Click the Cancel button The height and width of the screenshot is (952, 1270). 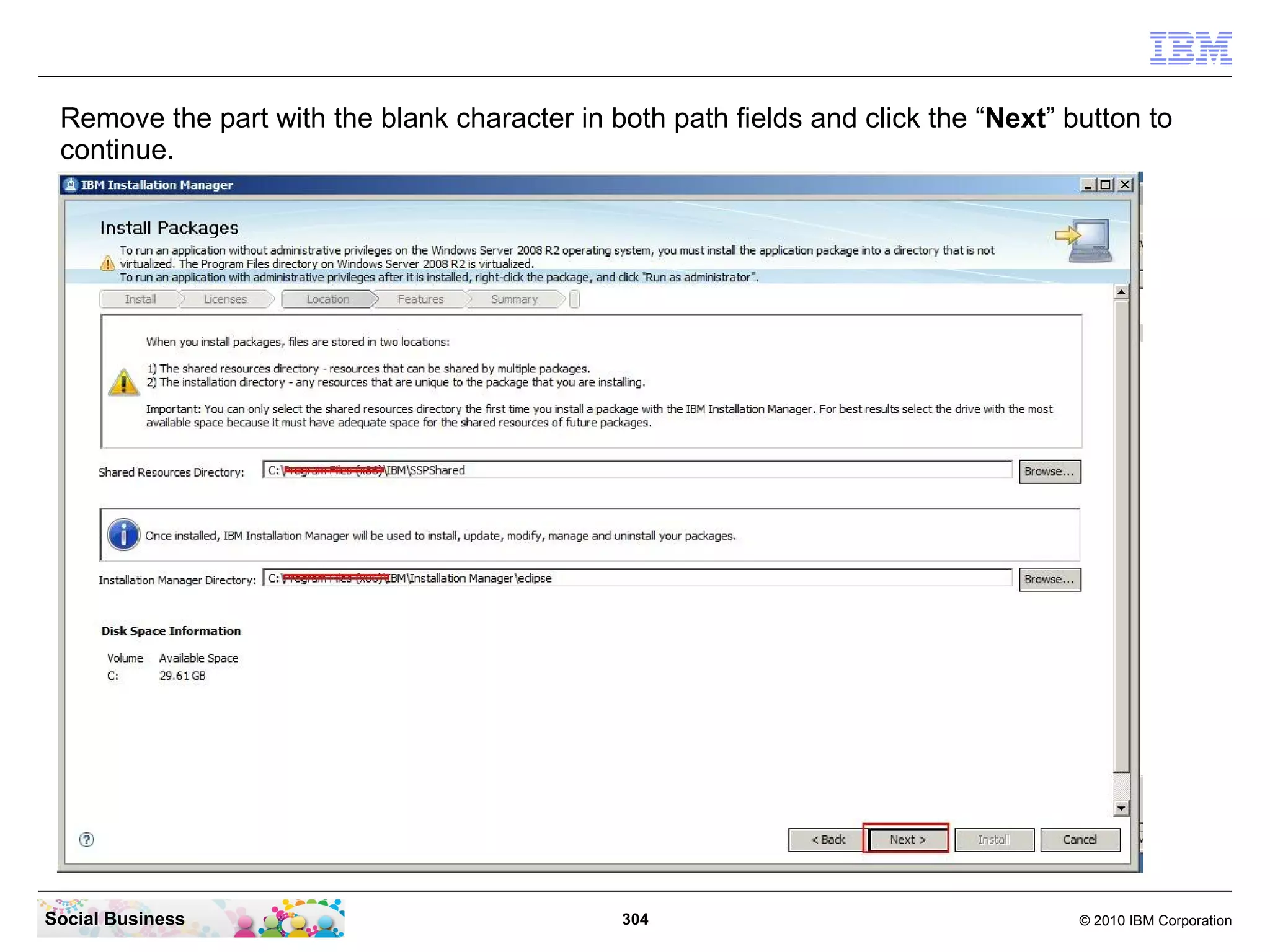(1080, 839)
